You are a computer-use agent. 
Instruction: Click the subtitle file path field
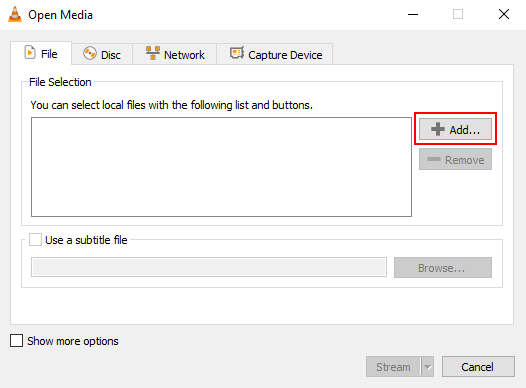209,267
